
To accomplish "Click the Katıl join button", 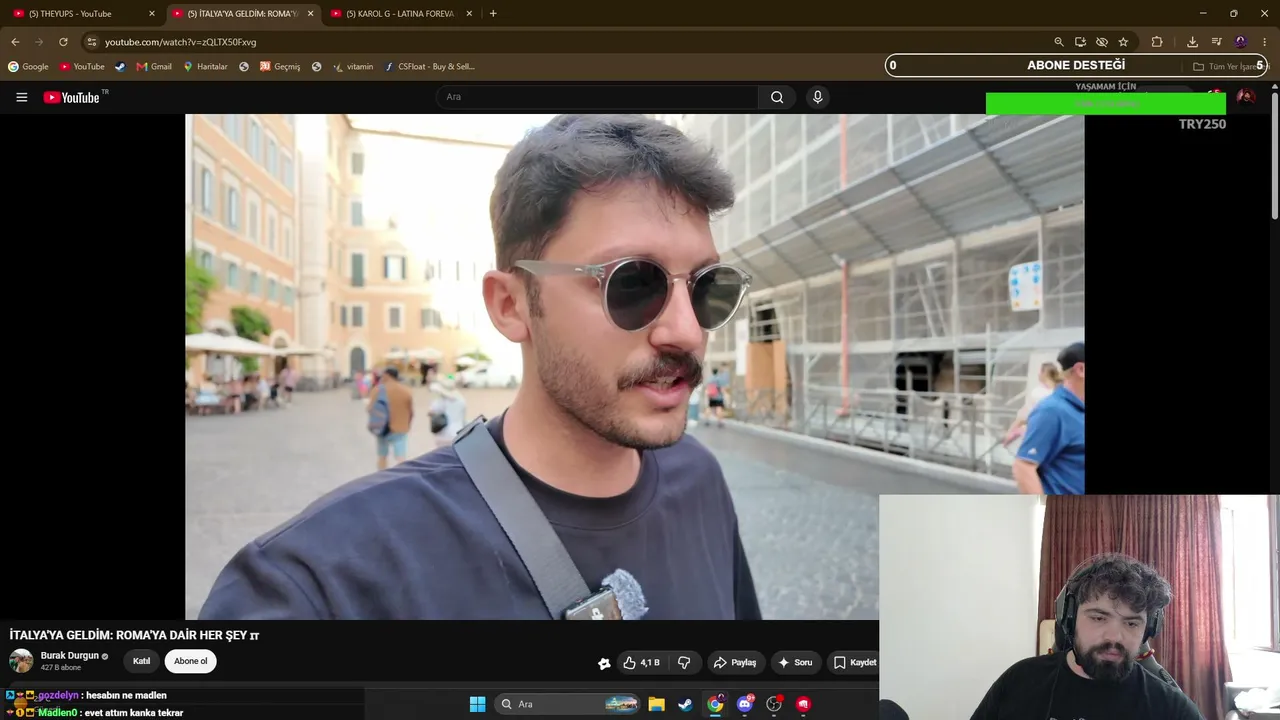I will [142, 661].
